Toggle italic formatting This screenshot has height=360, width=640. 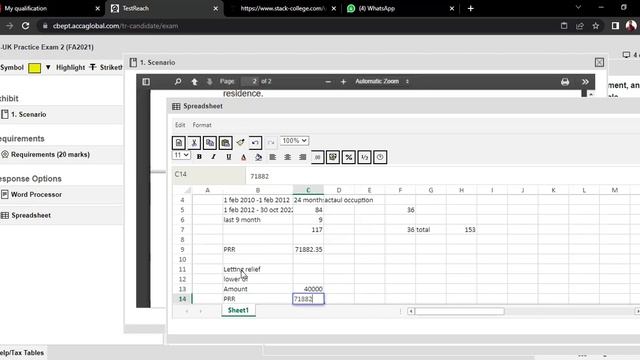coord(213,157)
